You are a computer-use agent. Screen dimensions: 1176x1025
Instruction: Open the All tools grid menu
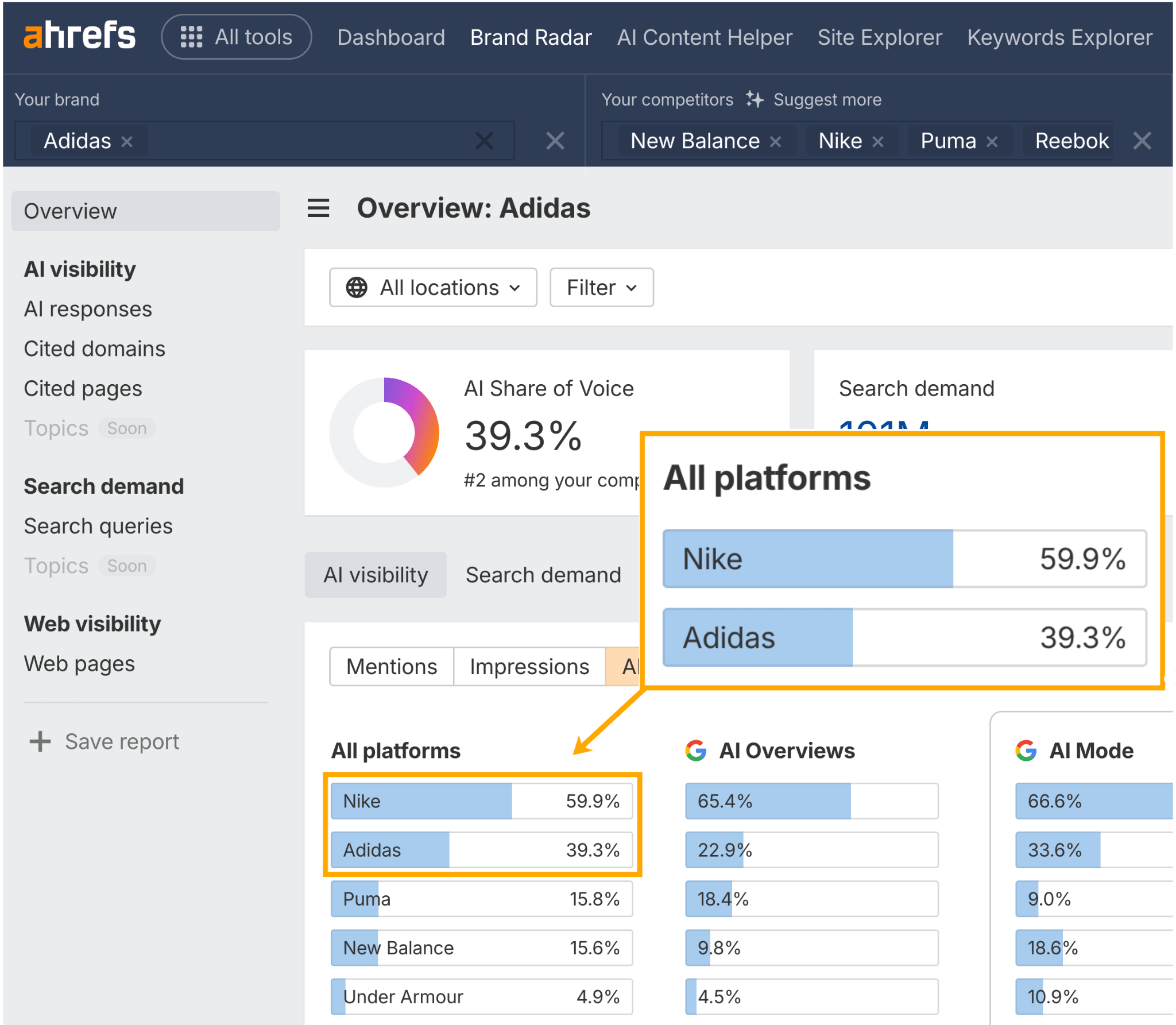point(237,37)
